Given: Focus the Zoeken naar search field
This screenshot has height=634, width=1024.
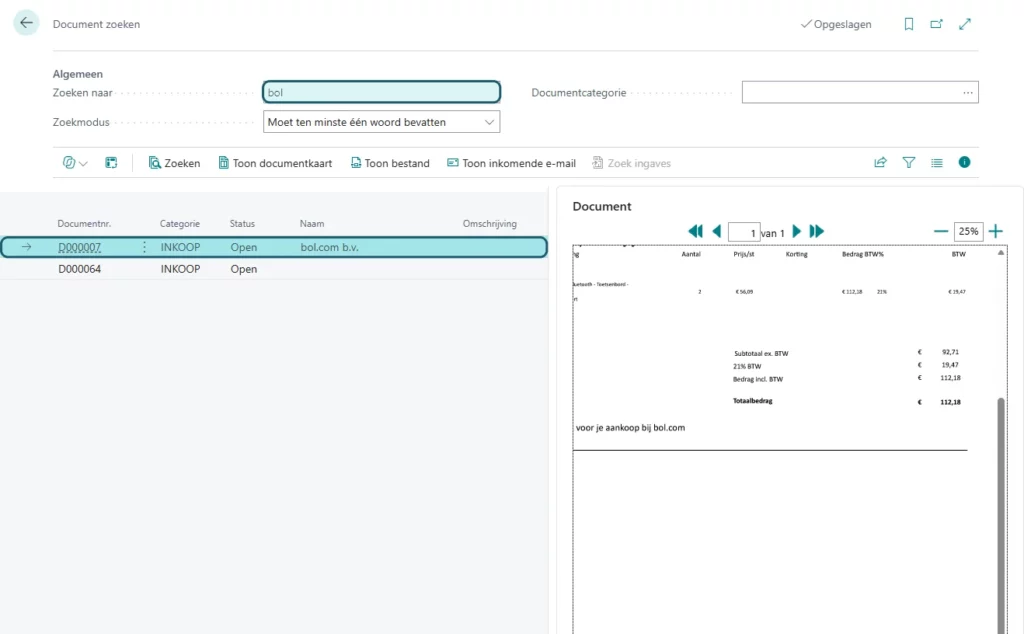Looking at the screenshot, I should click(x=381, y=92).
